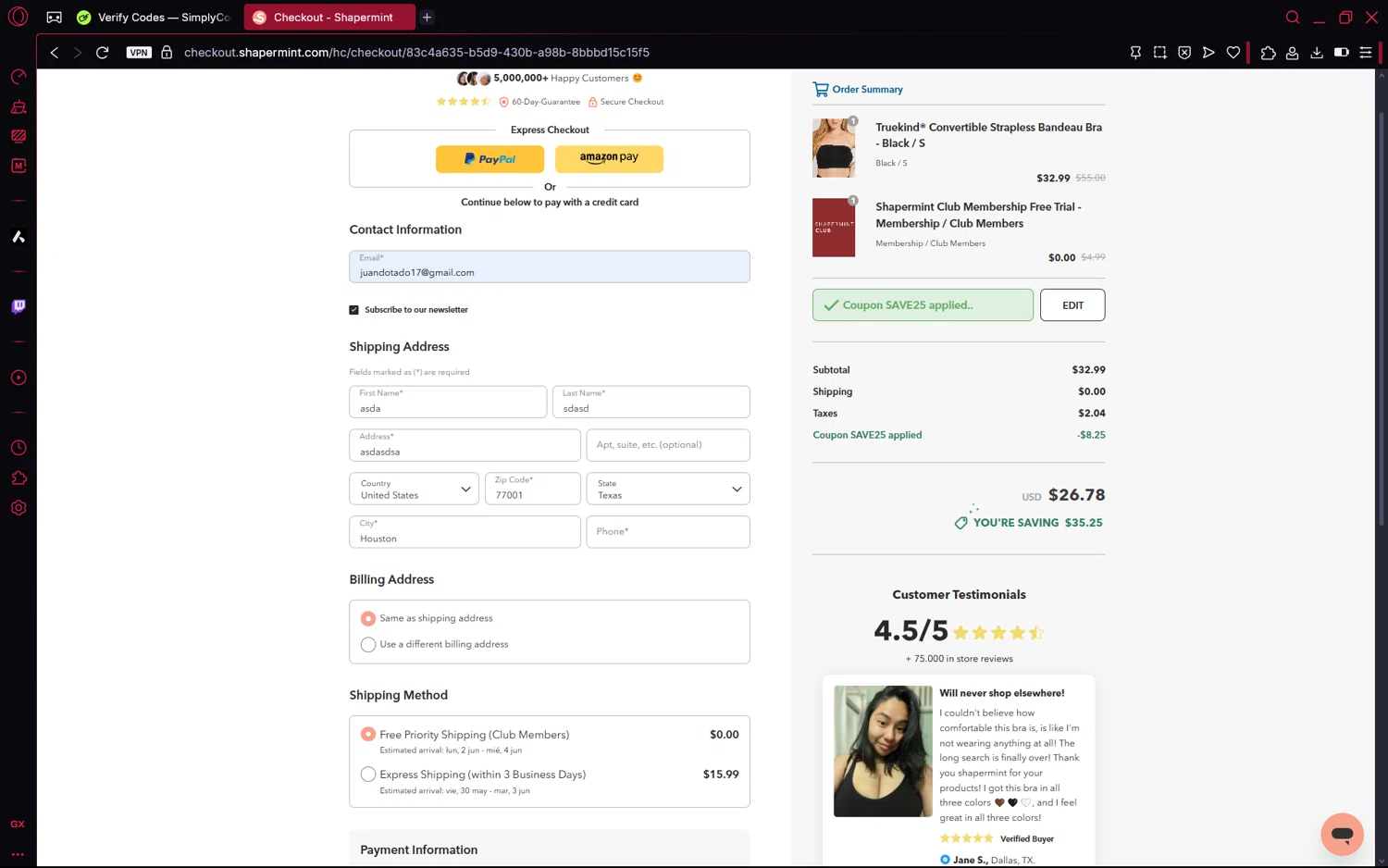
Task: Go back to previous page
Action: (55, 53)
